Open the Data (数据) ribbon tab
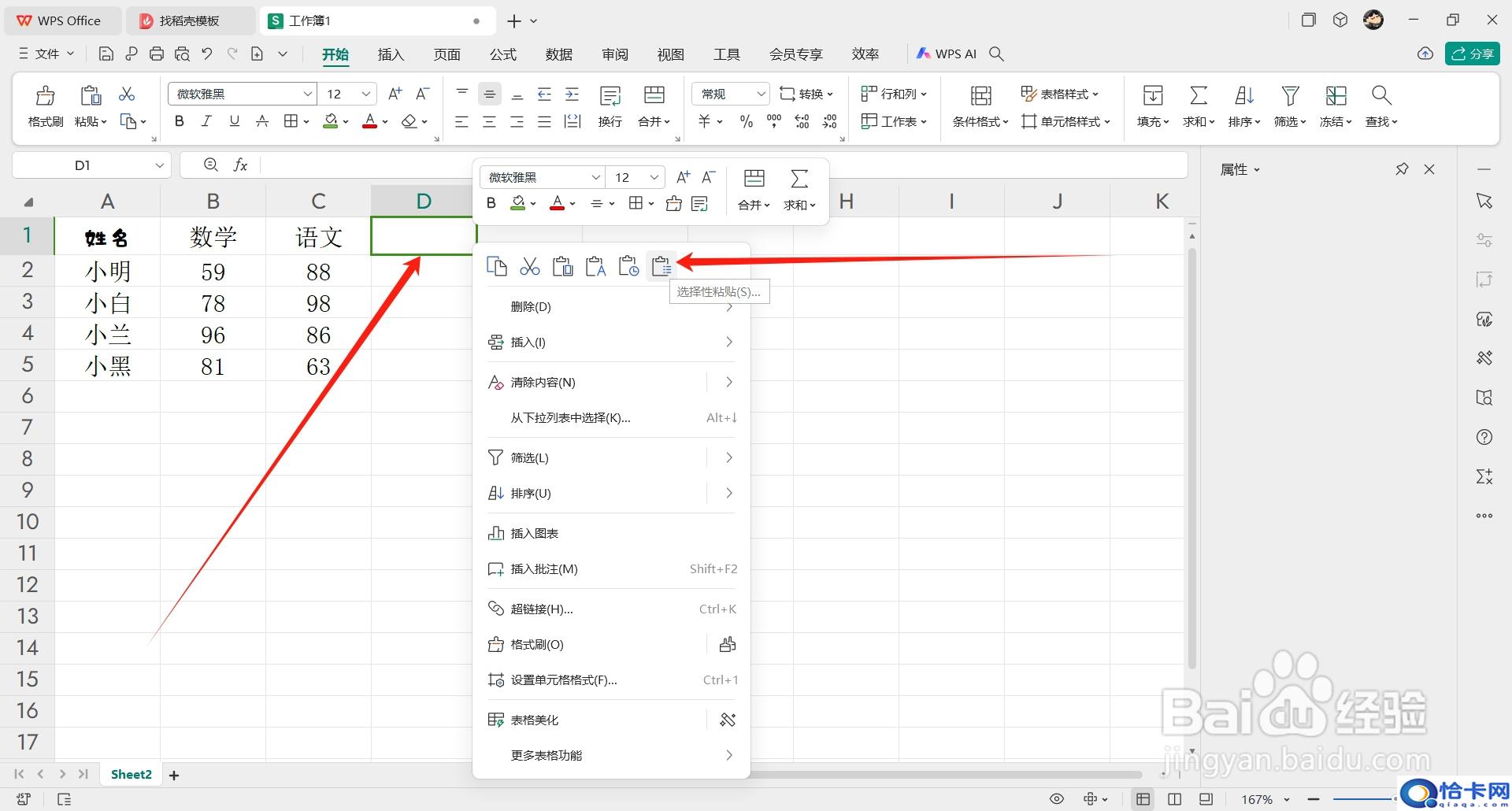This screenshot has width=1512, height=811. tap(559, 54)
